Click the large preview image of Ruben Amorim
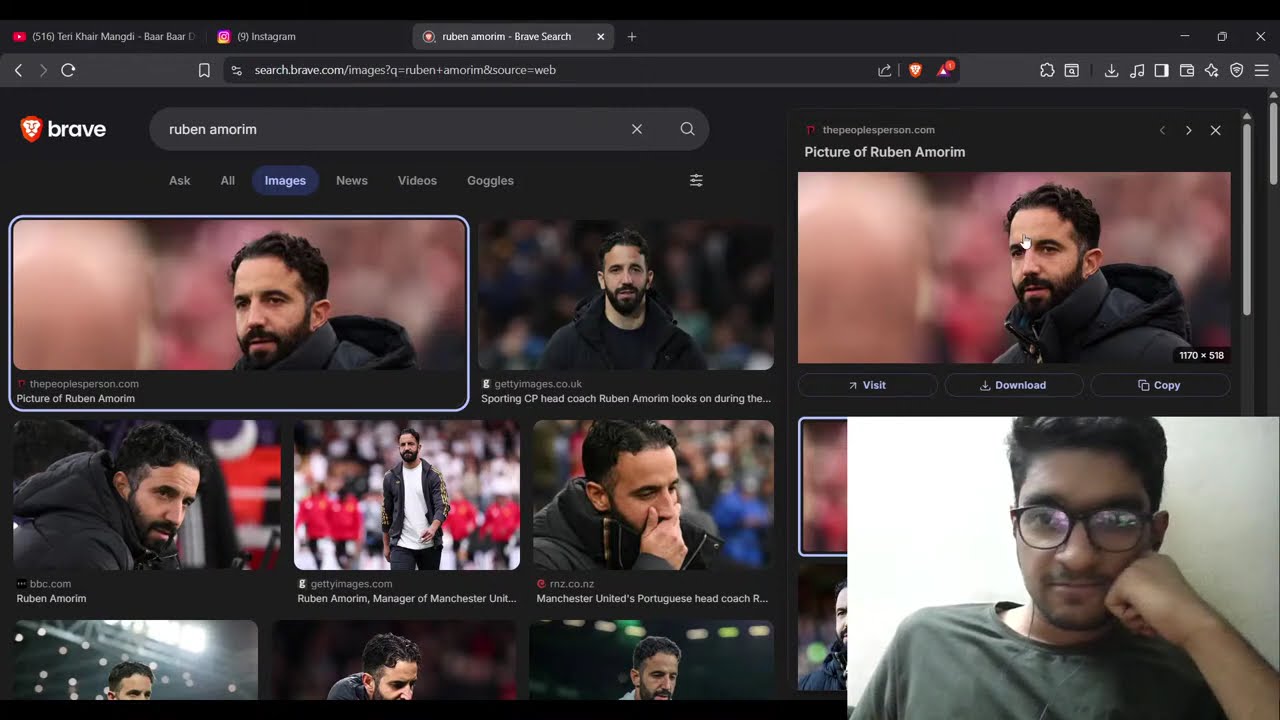Image resolution: width=1280 pixels, height=720 pixels. click(x=1014, y=267)
